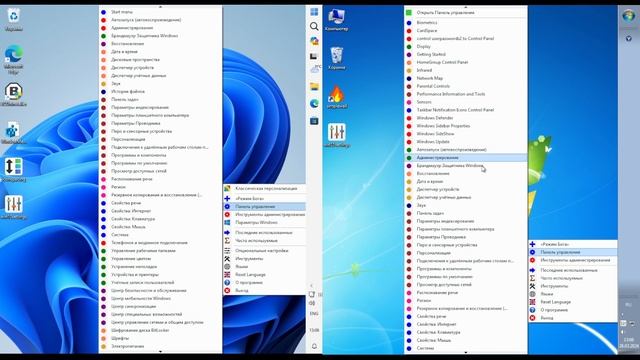Click the globe icon beside Языки in Windows 7 popup
Image resolution: width=640 pixels, height=360 pixels.
tap(532, 294)
